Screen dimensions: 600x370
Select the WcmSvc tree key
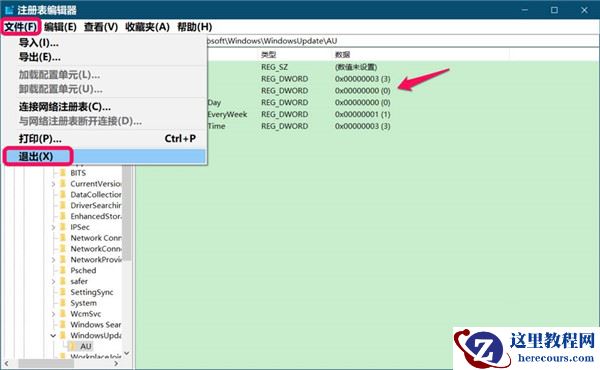[x=86, y=314]
